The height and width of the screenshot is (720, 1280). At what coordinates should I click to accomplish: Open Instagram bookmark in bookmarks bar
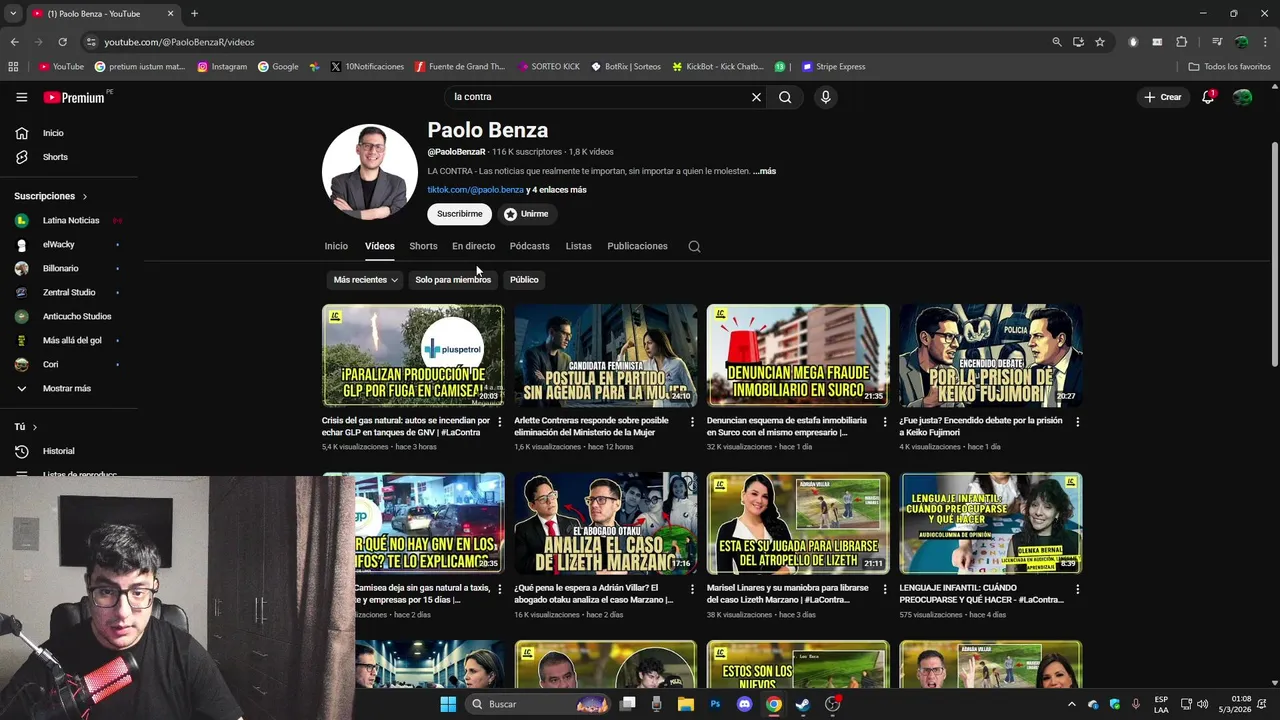(x=222, y=67)
